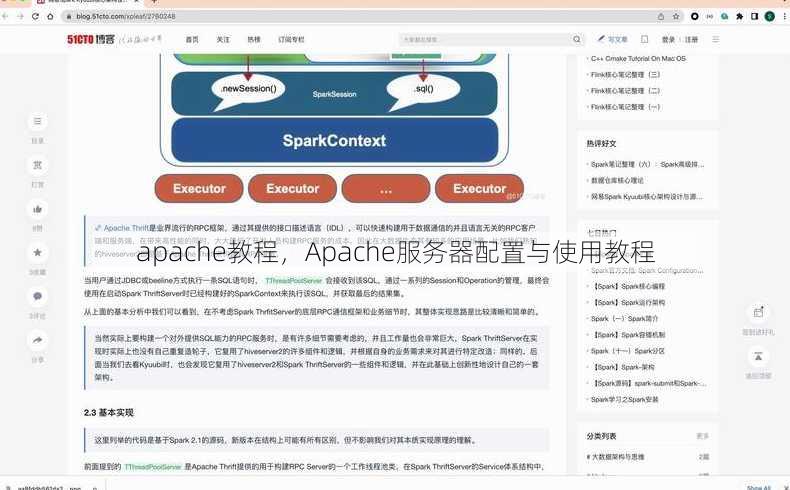Click the 赏 reward icon in left sidebar

pyautogui.click(x=37, y=165)
